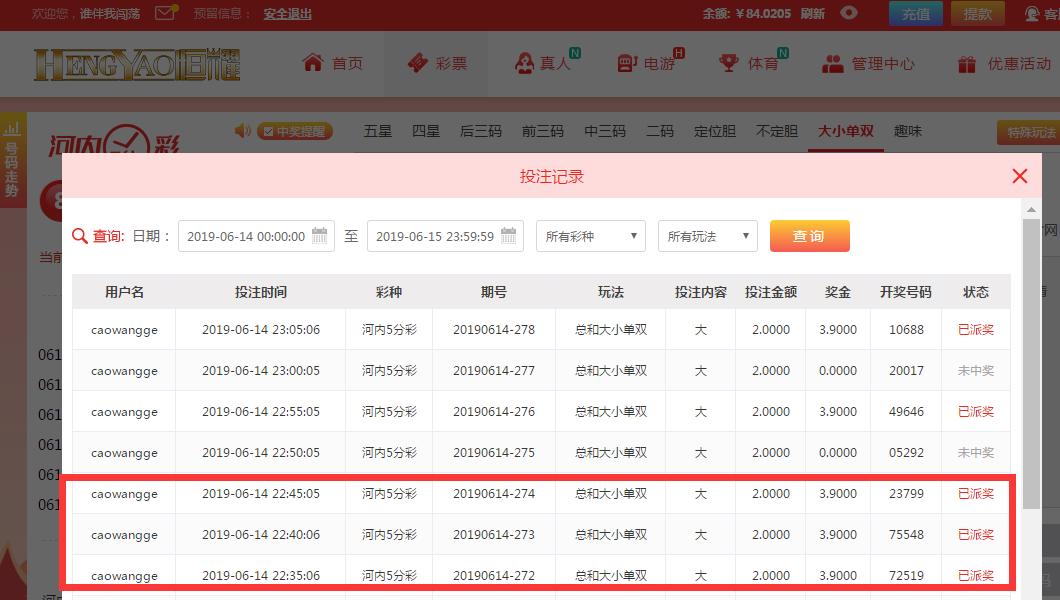
Task: Click the 提款 withdraw button
Action: point(978,14)
